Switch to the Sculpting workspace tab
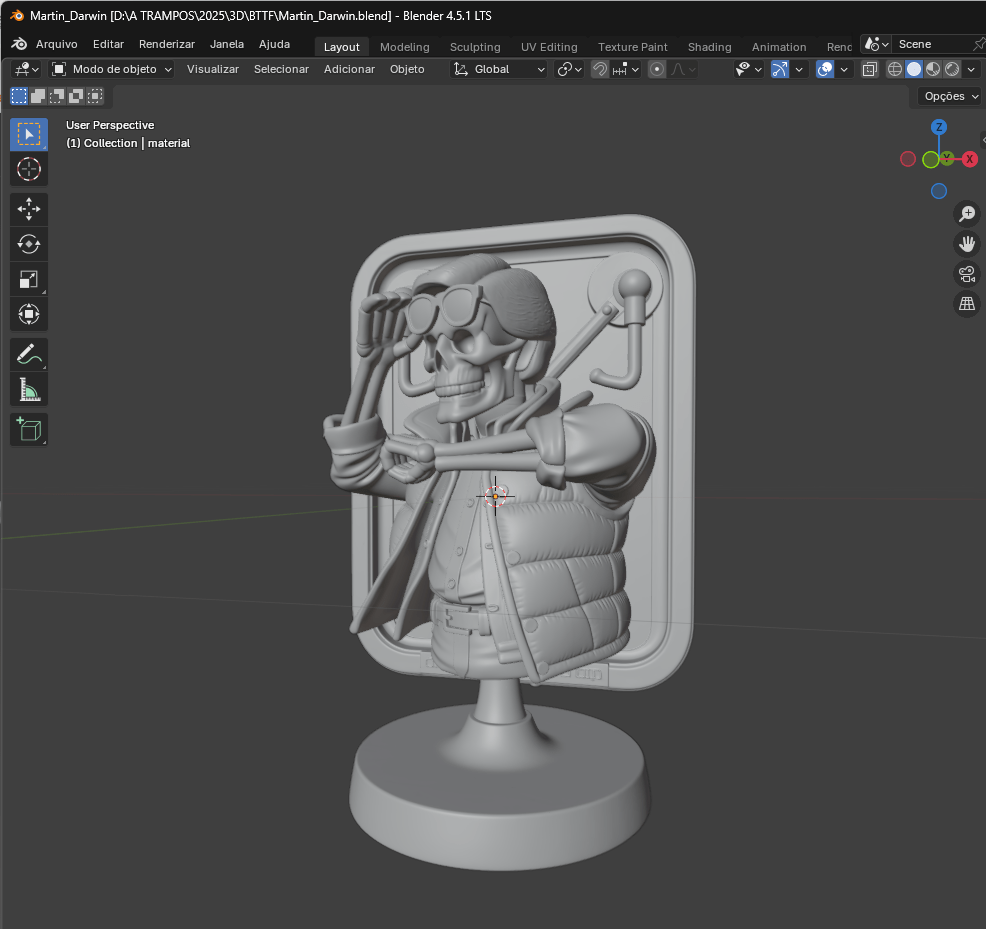Image resolution: width=986 pixels, height=929 pixels. [x=475, y=47]
